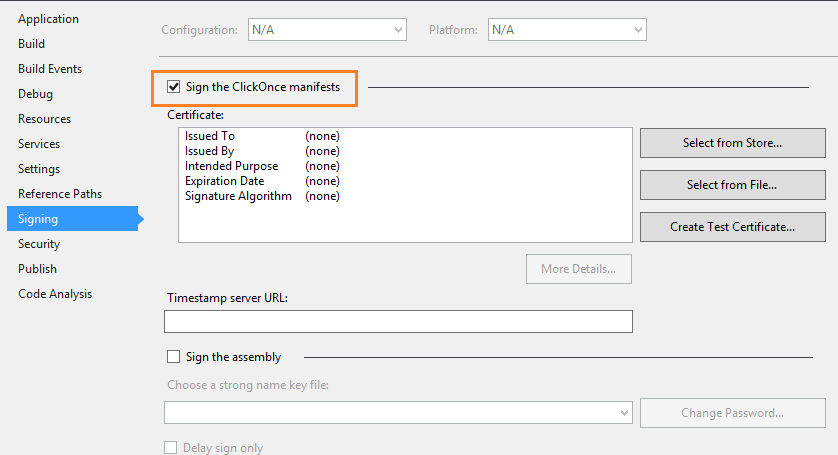Switch to the Application tab
The image size is (838, 455).
tap(48, 19)
